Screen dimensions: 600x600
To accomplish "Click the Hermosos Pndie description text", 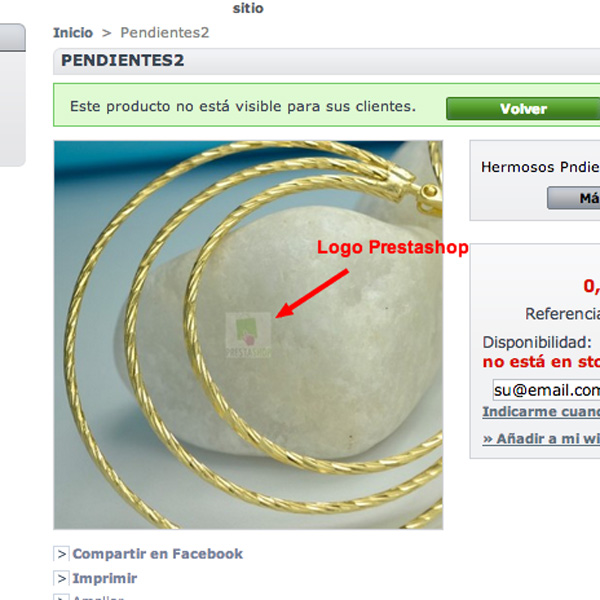I will pyautogui.click(x=540, y=167).
